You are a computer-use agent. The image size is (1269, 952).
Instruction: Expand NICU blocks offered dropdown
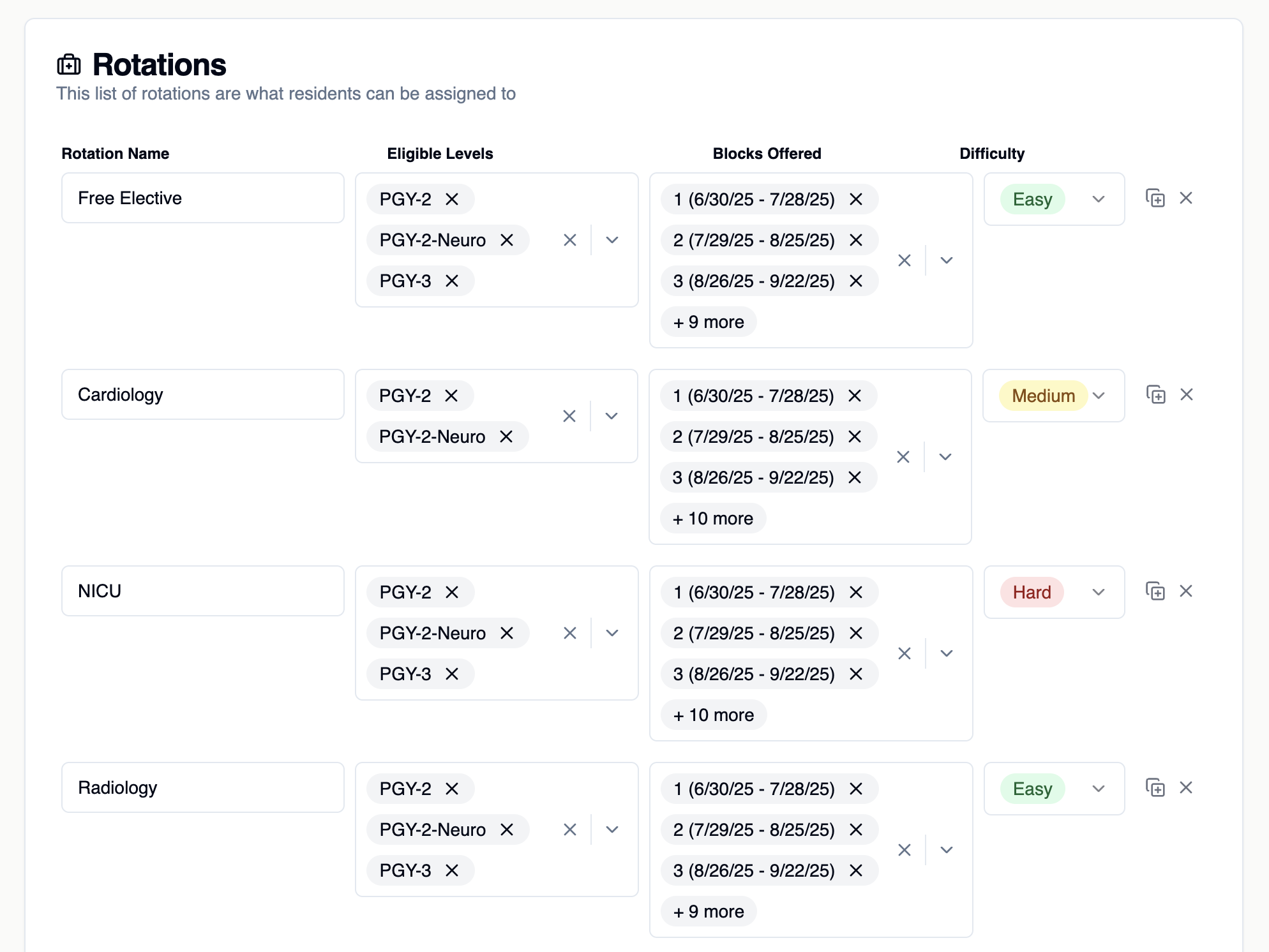[947, 653]
